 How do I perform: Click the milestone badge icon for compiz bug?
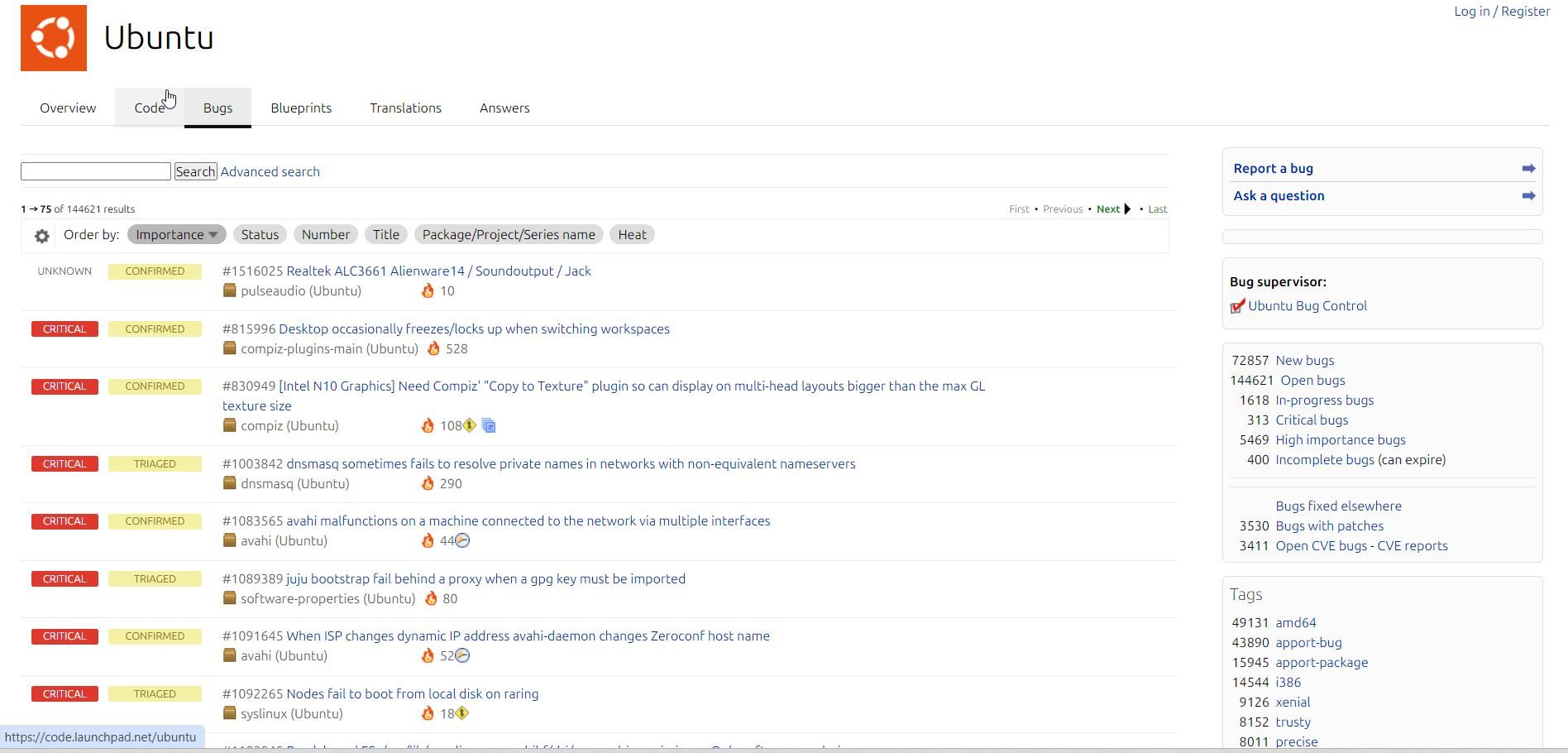(470, 425)
